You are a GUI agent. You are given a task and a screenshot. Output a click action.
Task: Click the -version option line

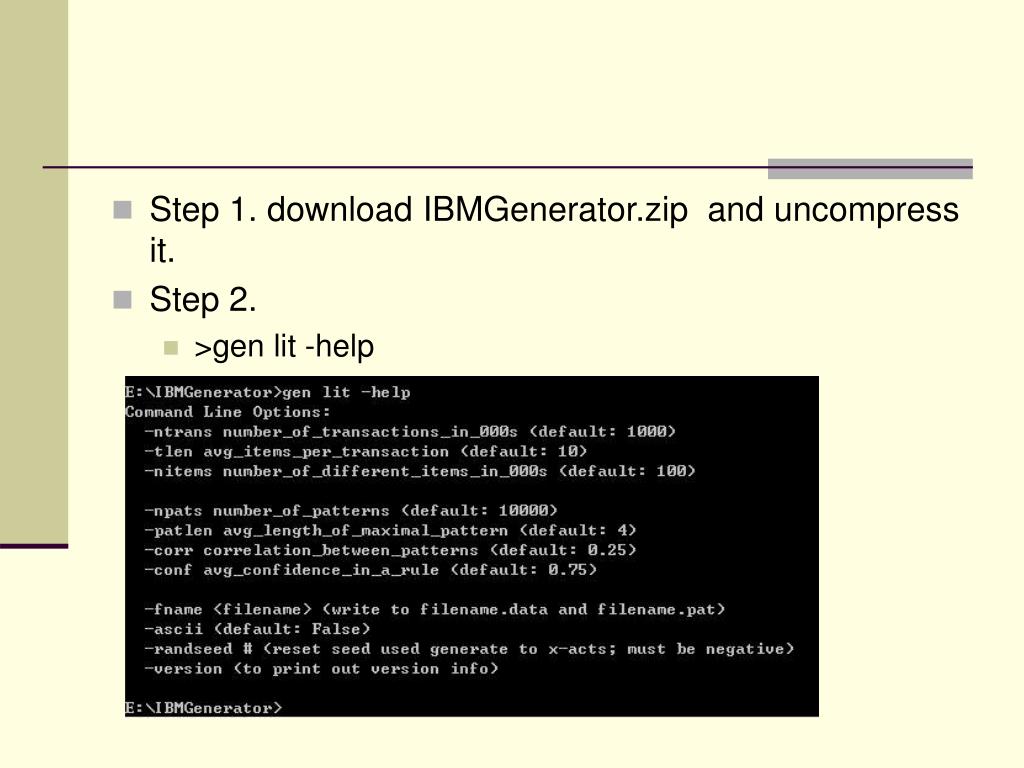point(321,669)
